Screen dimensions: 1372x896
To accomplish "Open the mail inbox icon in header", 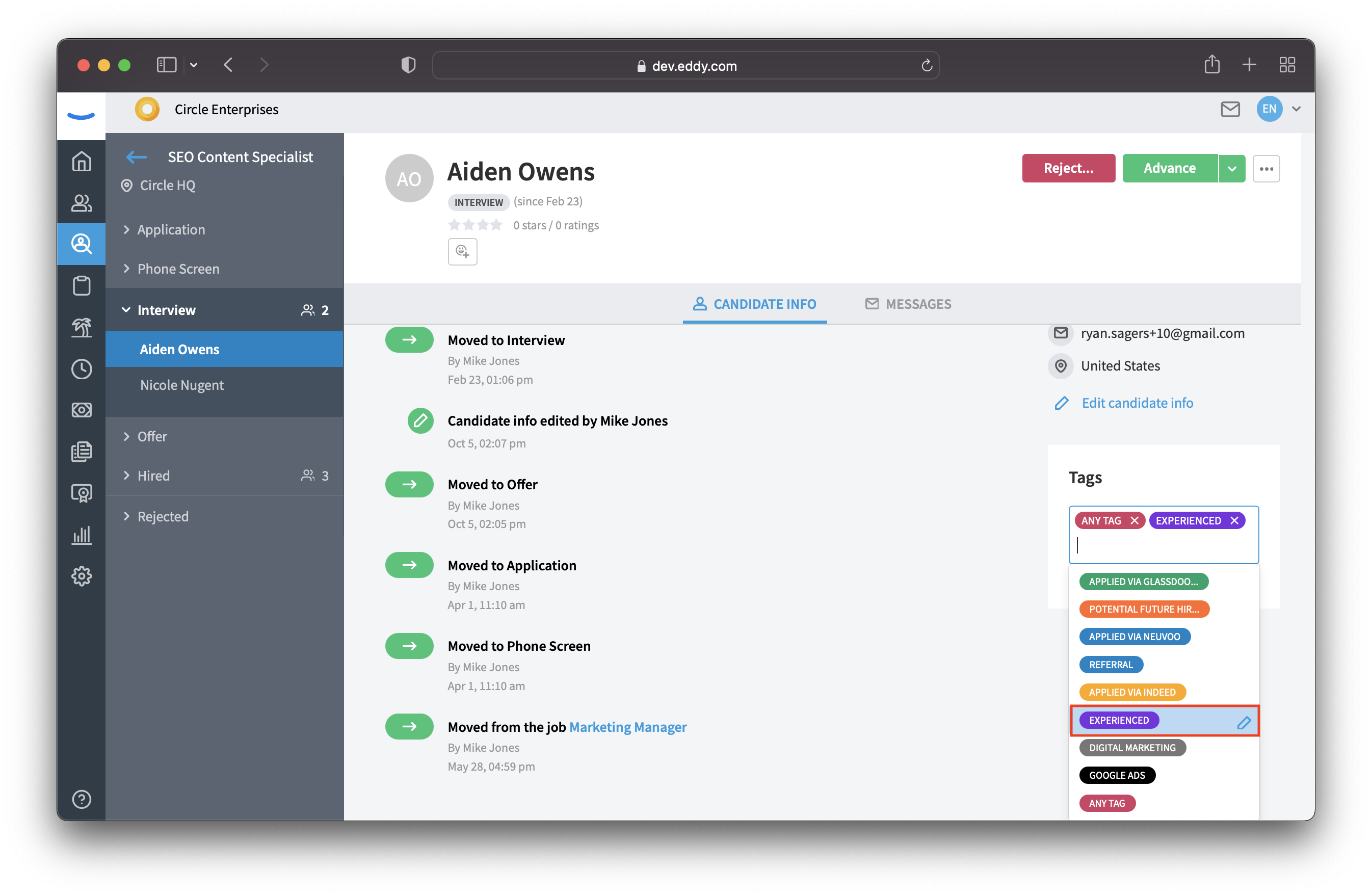I will (x=1230, y=109).
